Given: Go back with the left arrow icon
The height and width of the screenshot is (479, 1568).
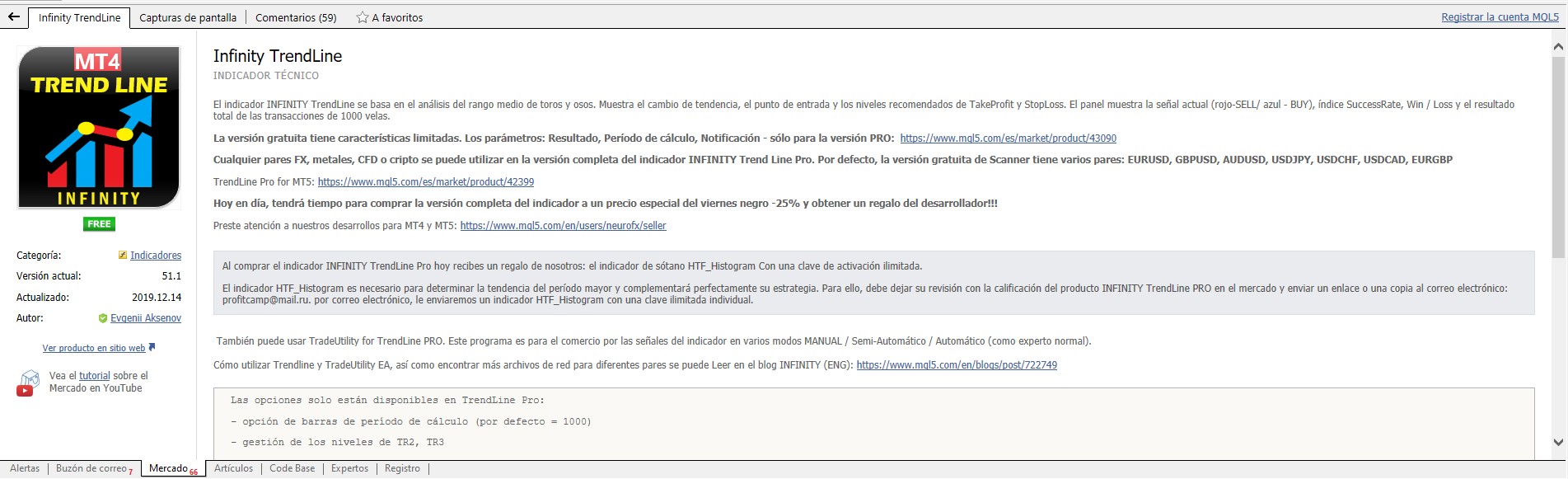Looking at the screenshot, I should [13, 16].
